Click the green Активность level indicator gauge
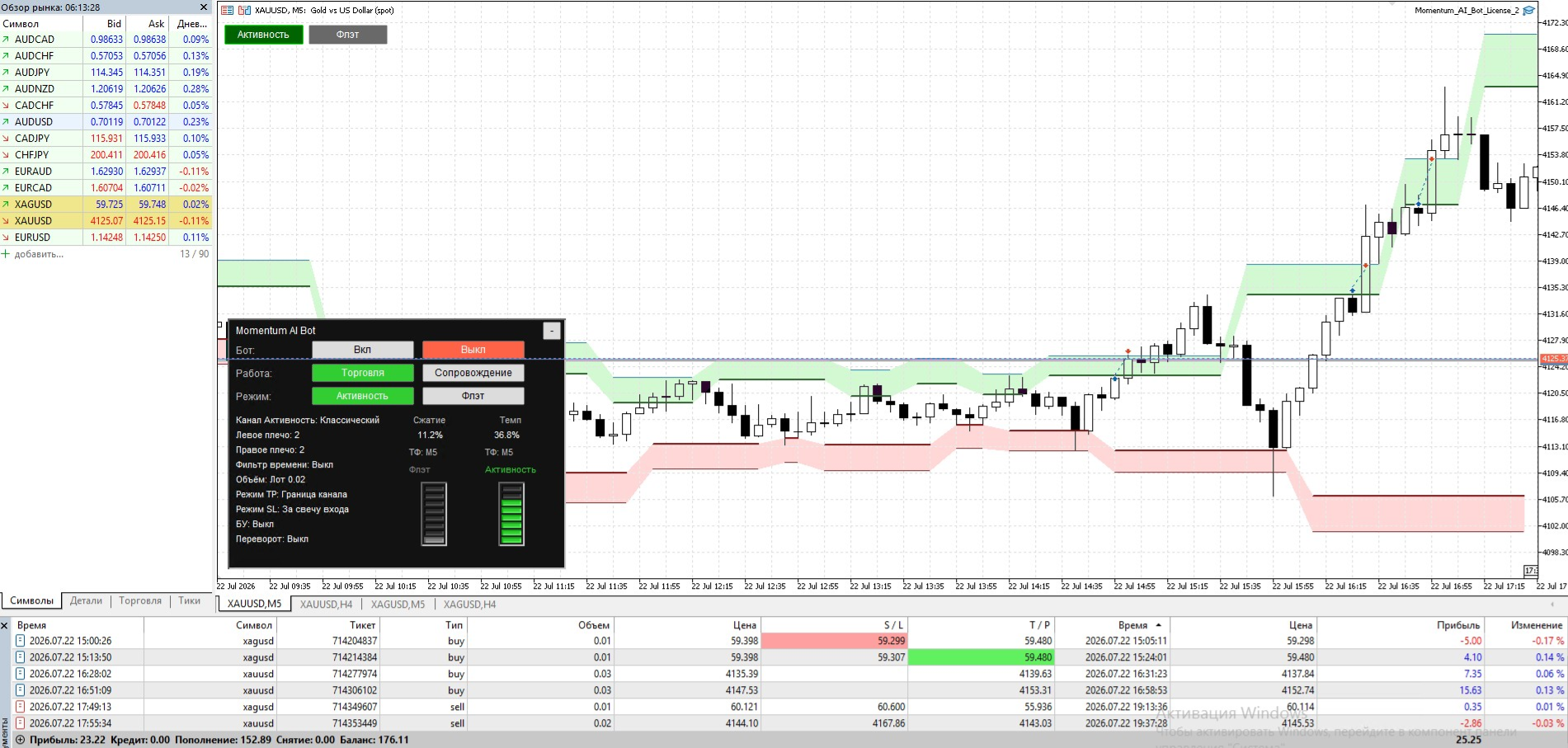The width and height of the screenshot is (1568, 748). click(511, 514)
